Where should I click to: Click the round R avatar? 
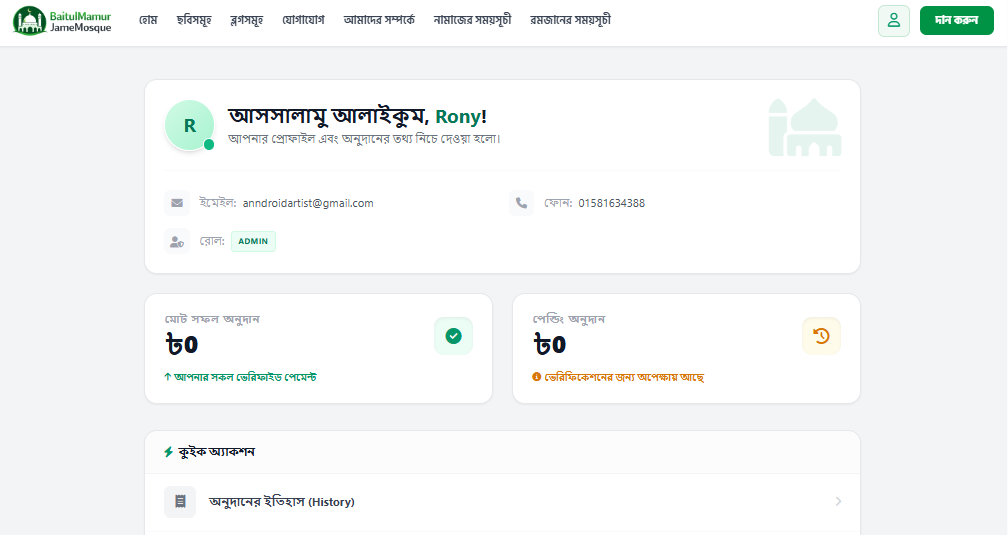click(189, 125)
